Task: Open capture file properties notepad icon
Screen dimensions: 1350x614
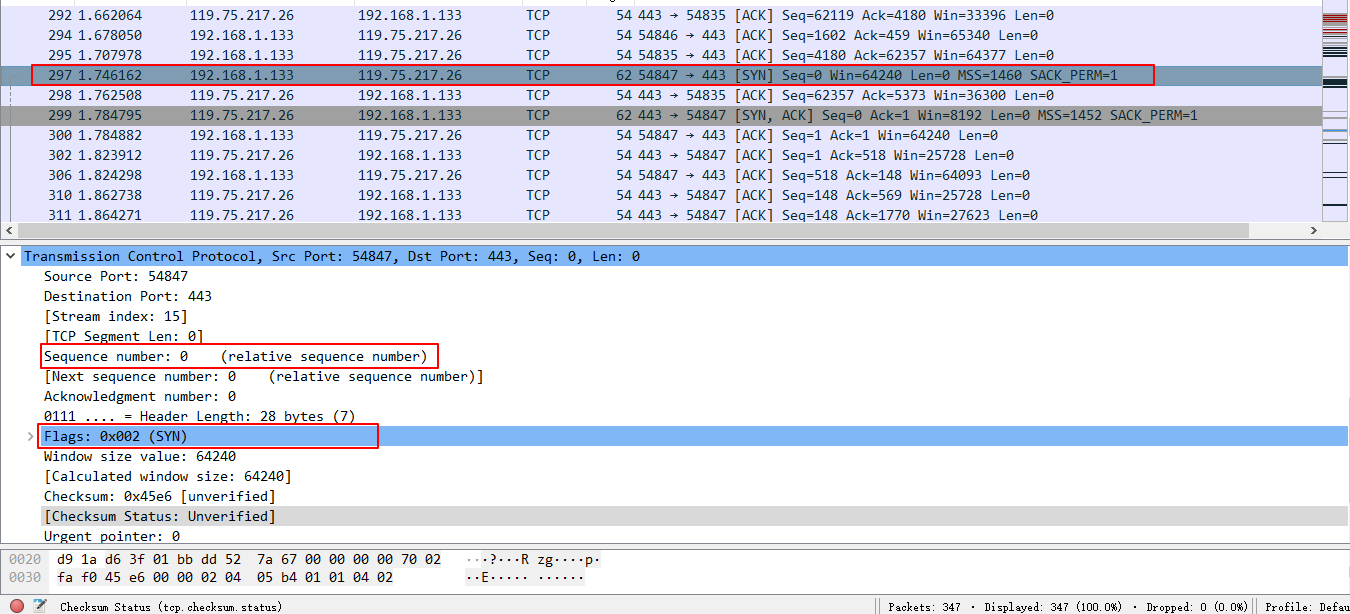Action: pyautogui.click(x=40, y=606)
